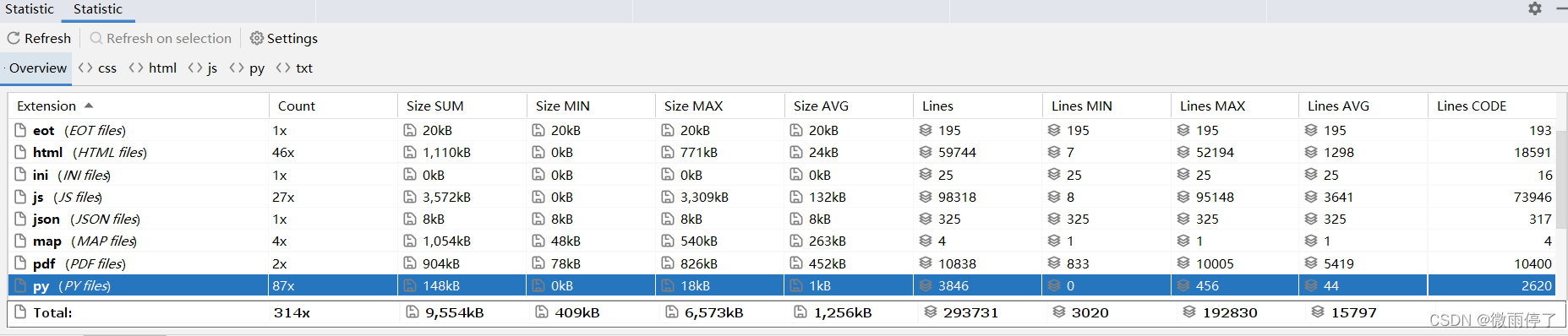Screen dimensions: 1568x336
Task: Select the js (JS files) row
Action: click(782, 197)
